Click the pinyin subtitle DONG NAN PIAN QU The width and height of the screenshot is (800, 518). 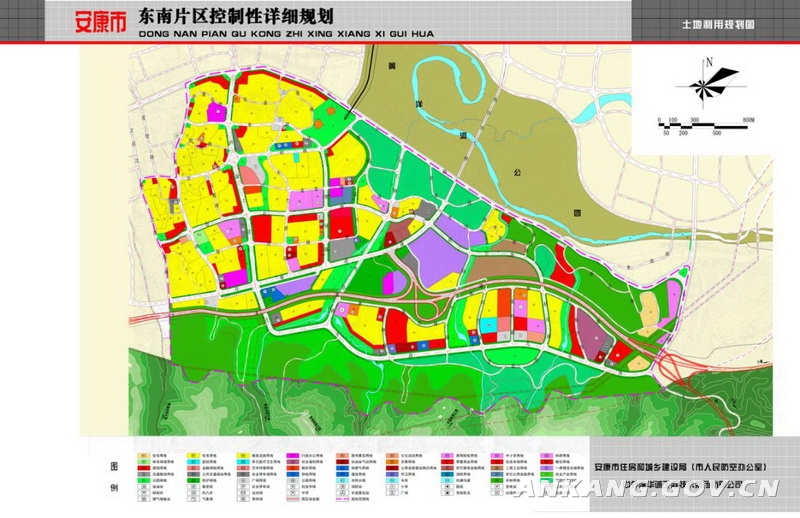[x=233, y=31]
